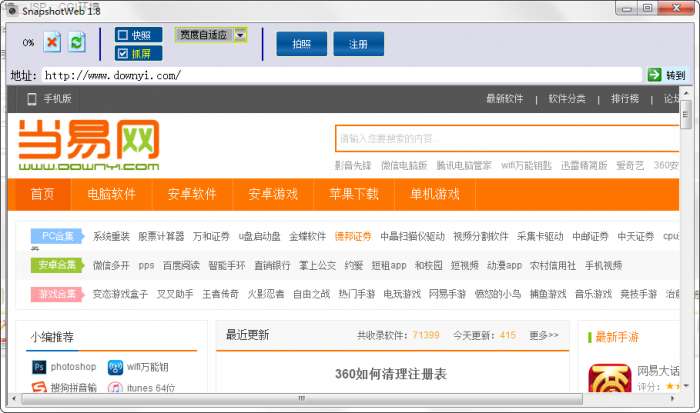Click the address URL input field
Screen dimensions: 700x413
(x=342, y=75)
